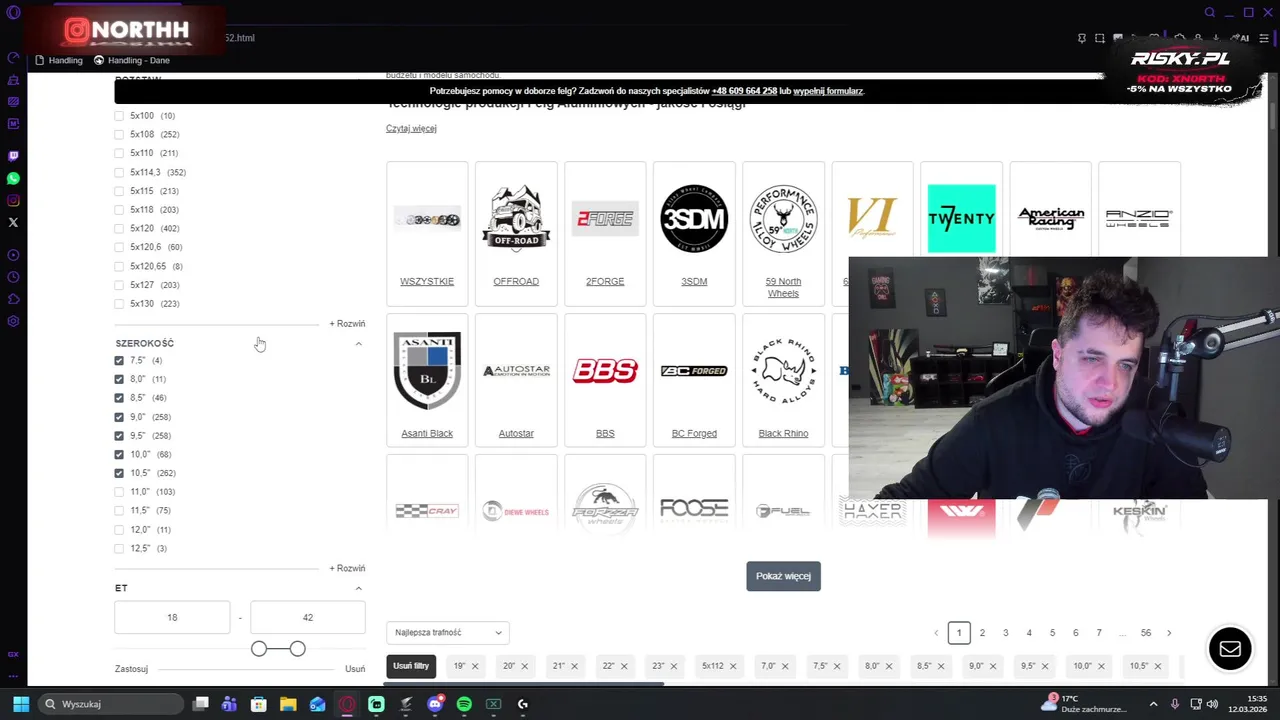Click the ET minimum field showing 18
The width and height of the screenshot is (1280, 720).
(x=172, y=618)
